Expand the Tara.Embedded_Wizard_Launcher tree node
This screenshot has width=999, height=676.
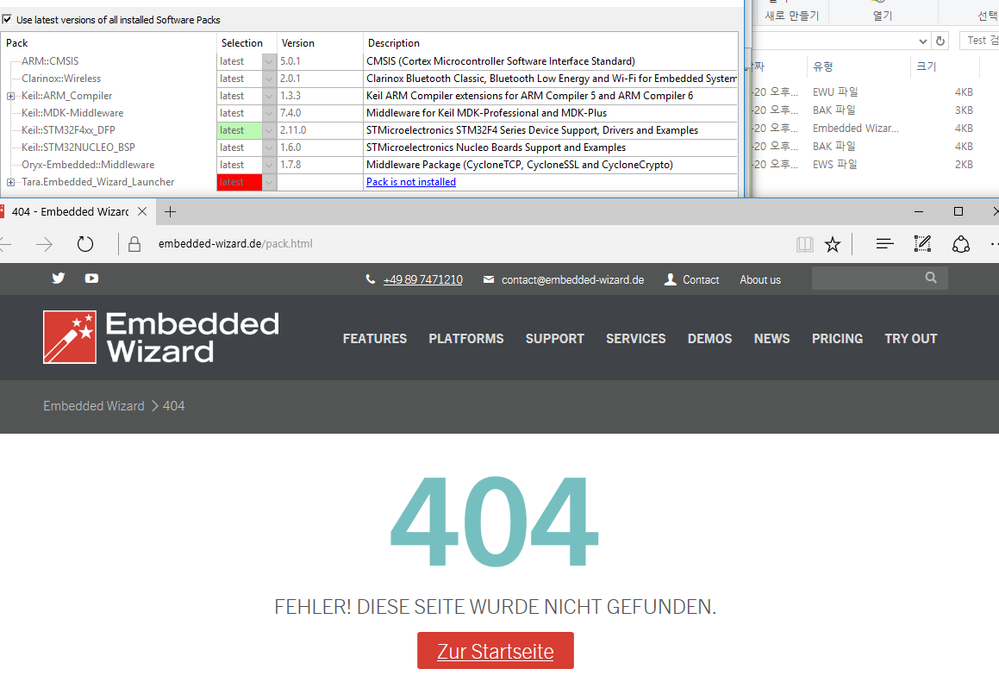tap(11, 182)
